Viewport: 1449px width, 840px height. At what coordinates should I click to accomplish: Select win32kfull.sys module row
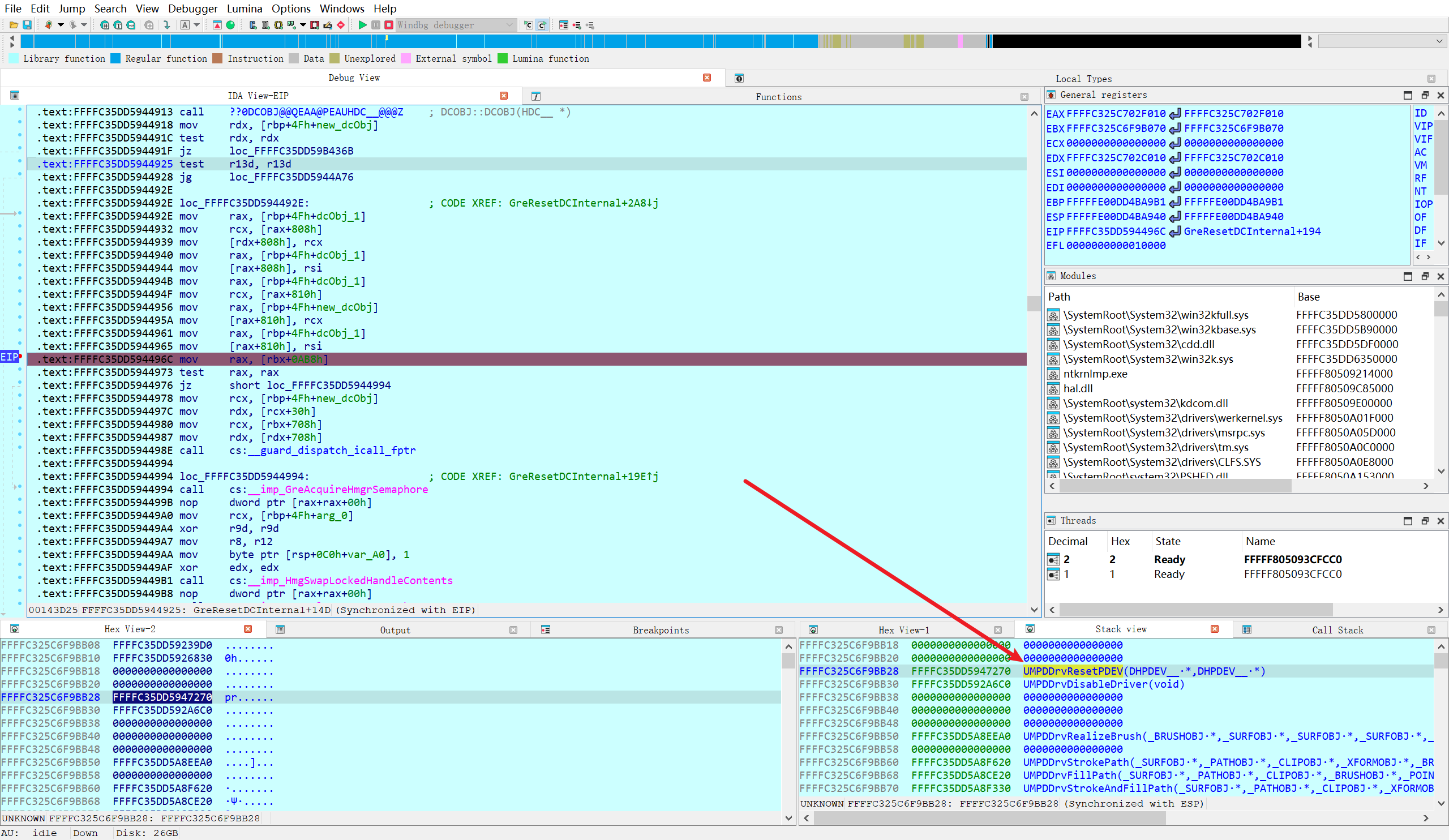click(1155, 315)
